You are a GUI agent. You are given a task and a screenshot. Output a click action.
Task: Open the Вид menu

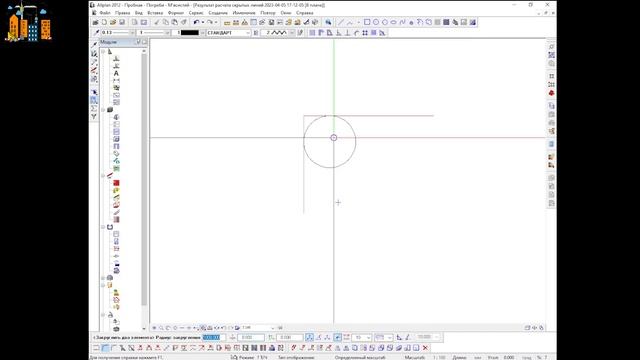pos(139,13)
